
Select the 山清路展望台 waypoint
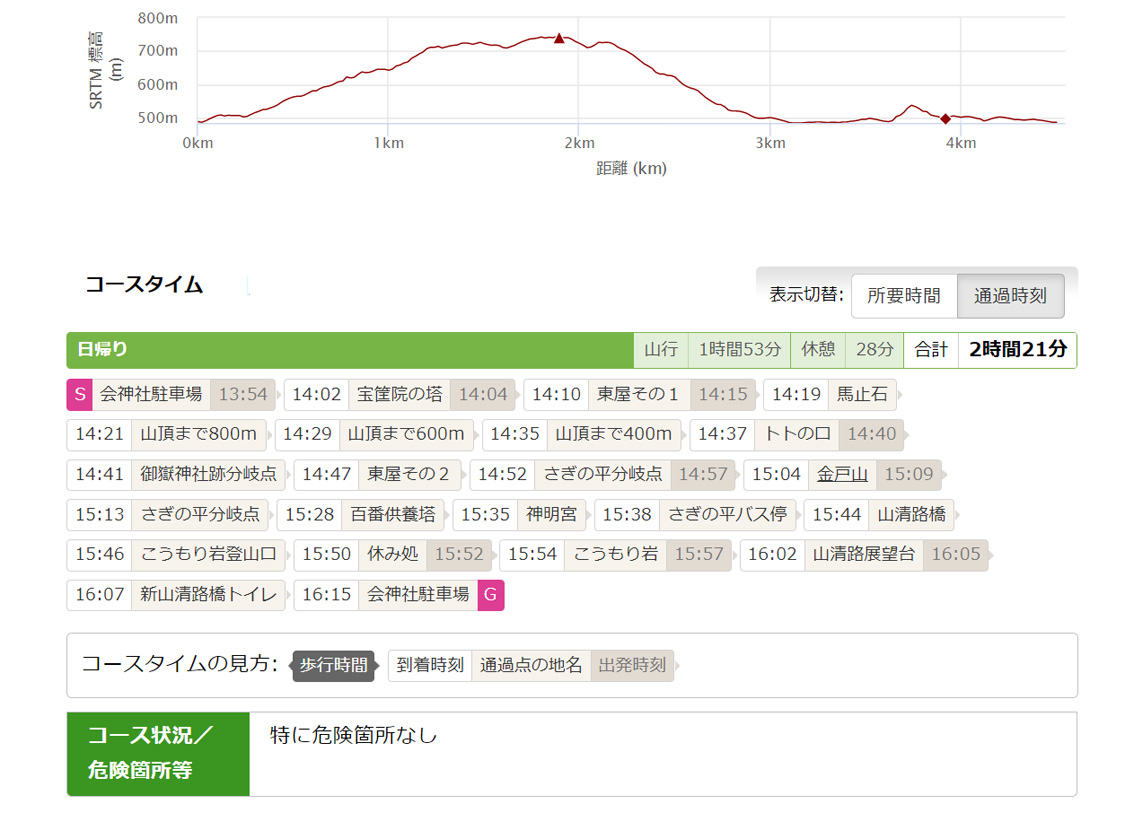(x=863, y=554)
